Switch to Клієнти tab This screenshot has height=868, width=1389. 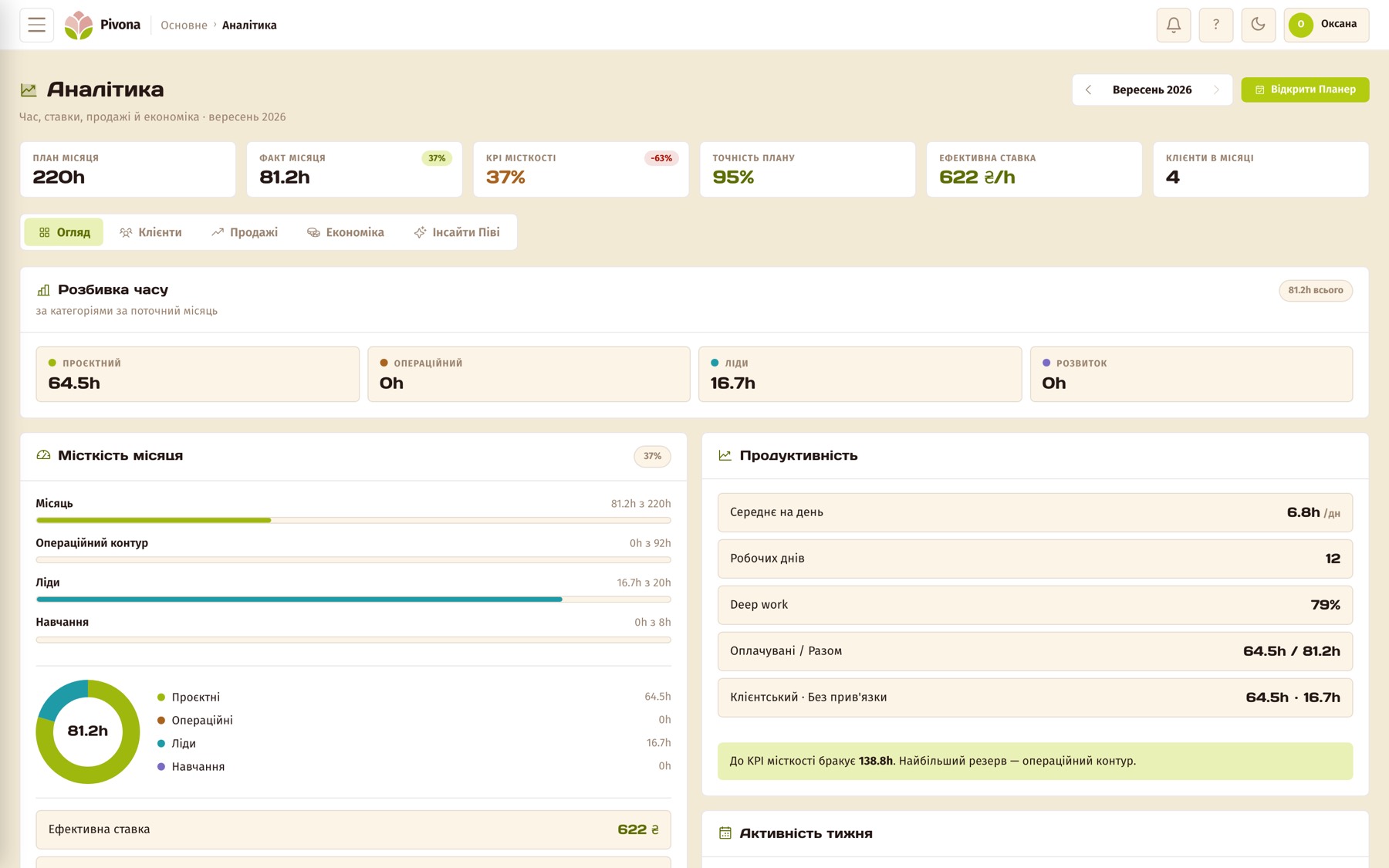[x=150, y=232]
